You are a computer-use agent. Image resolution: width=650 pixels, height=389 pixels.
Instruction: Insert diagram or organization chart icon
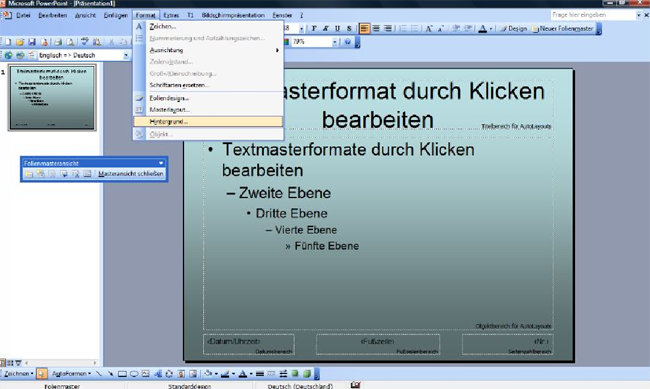coord(169,374)
